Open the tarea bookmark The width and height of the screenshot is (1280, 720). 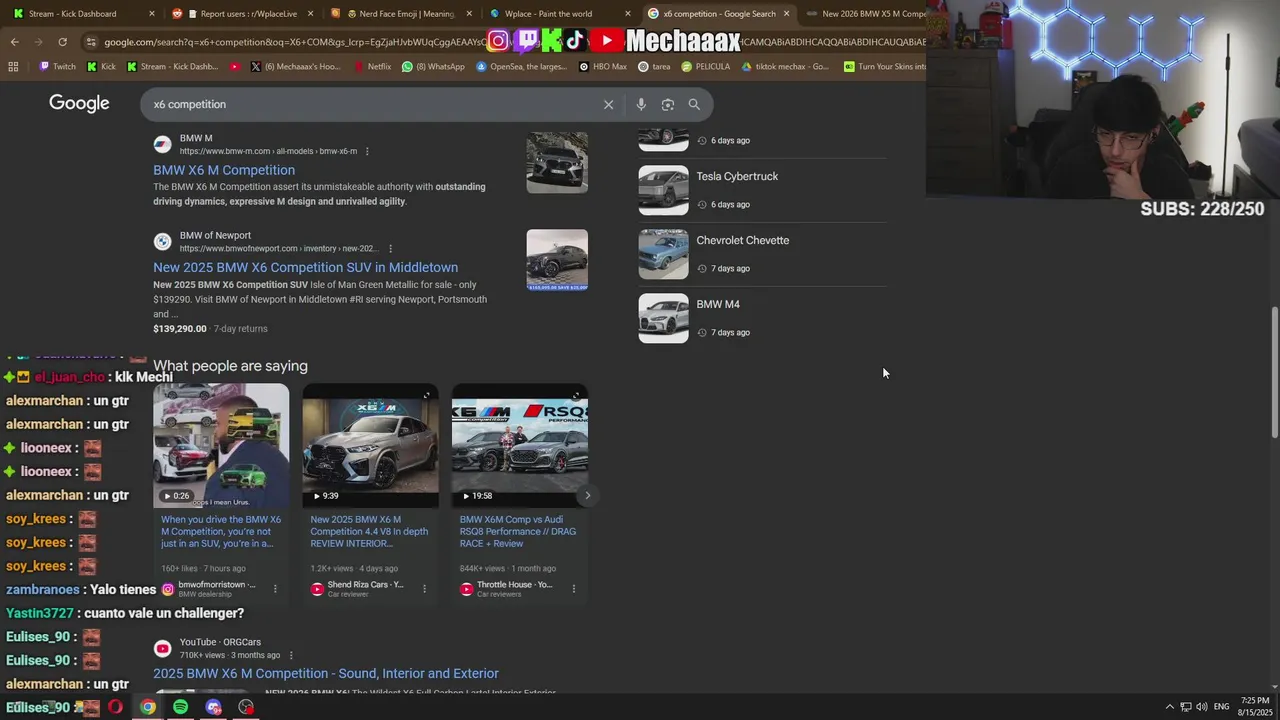(654, 67)
